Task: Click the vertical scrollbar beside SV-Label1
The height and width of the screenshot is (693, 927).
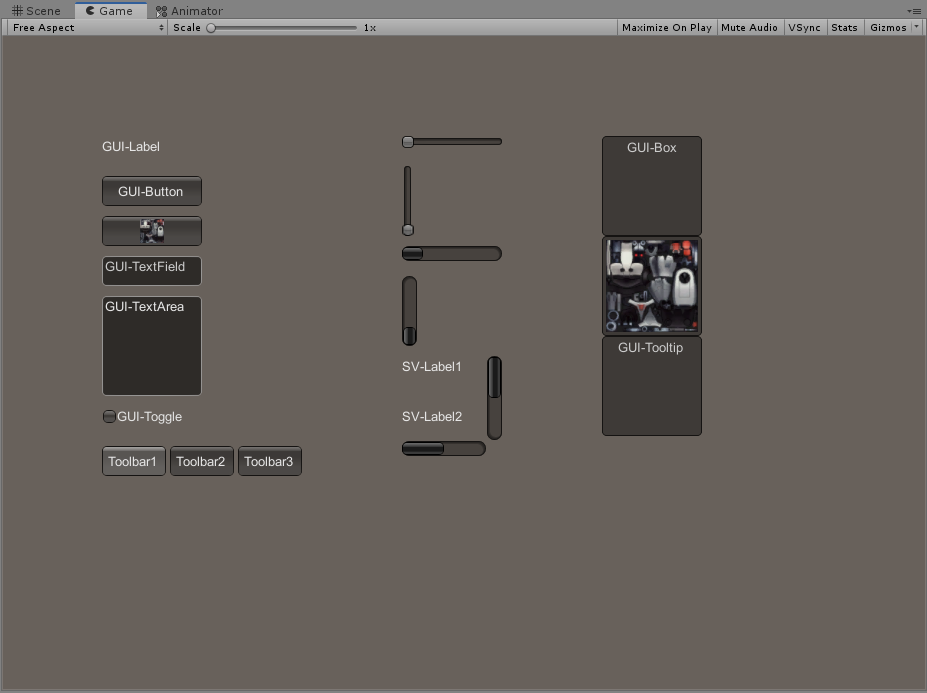Action: click(493, 375)
